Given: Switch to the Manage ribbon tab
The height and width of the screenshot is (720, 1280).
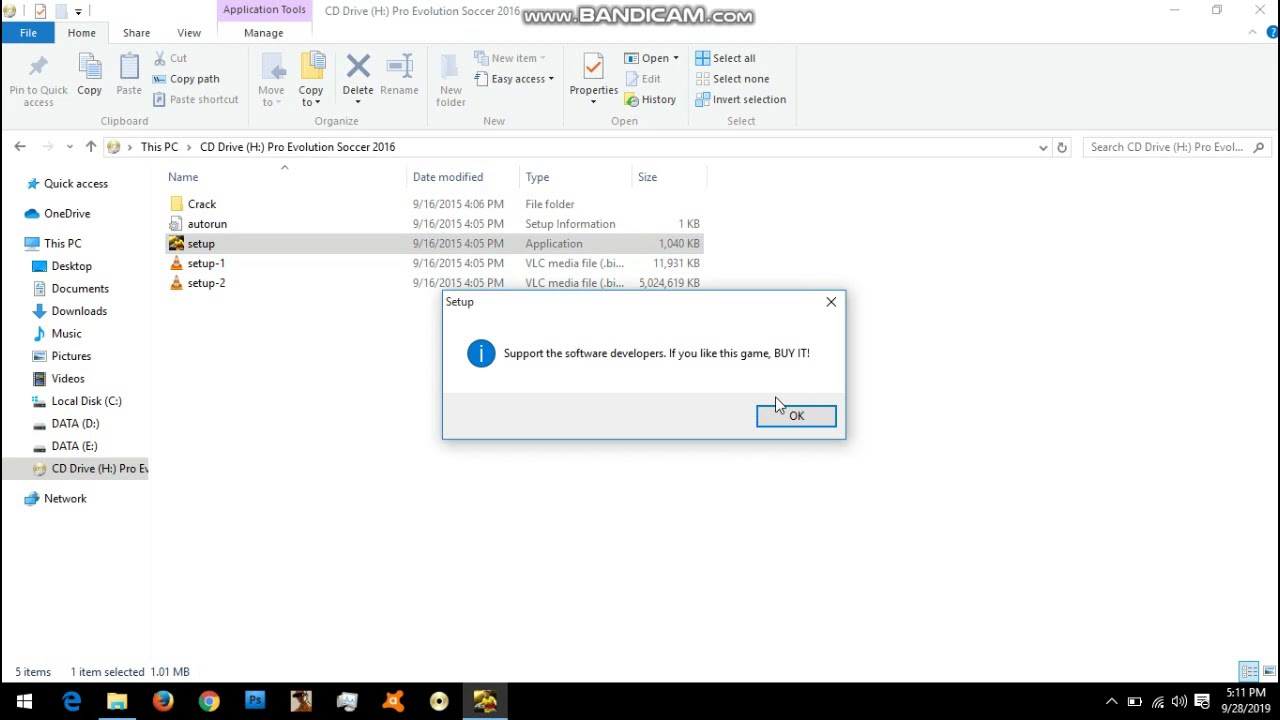Looking at the screenshot, I should pos(264,33).
